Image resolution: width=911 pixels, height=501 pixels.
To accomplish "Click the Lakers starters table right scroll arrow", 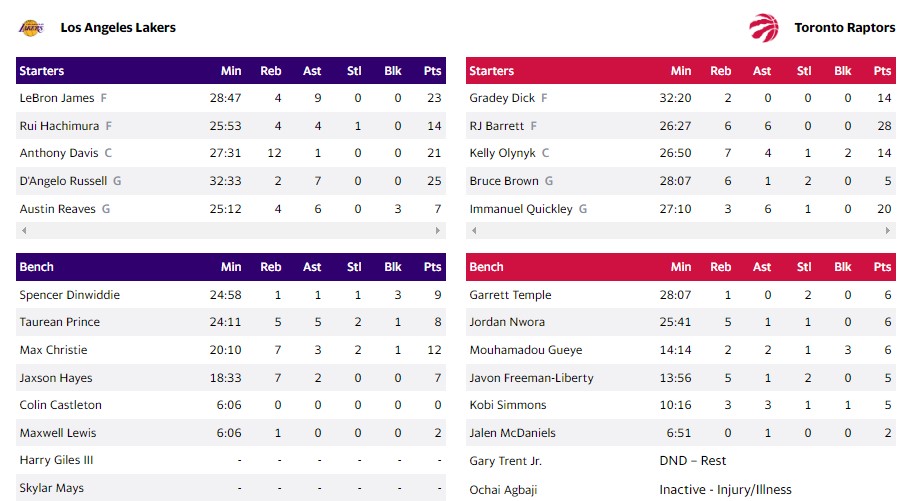I will (x=439, y=231).
